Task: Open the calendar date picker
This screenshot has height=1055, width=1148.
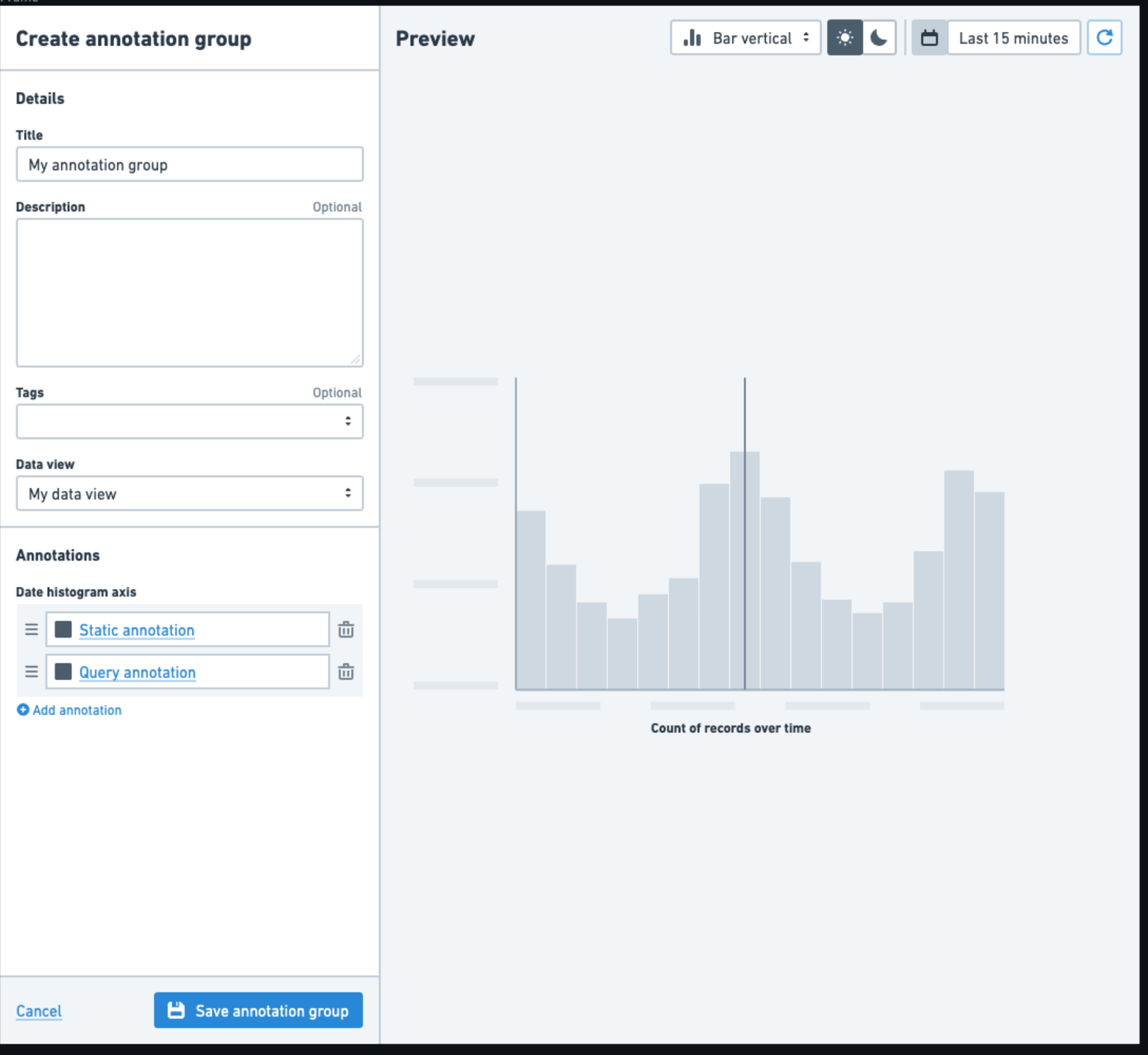Action: (x=929, y=38)
